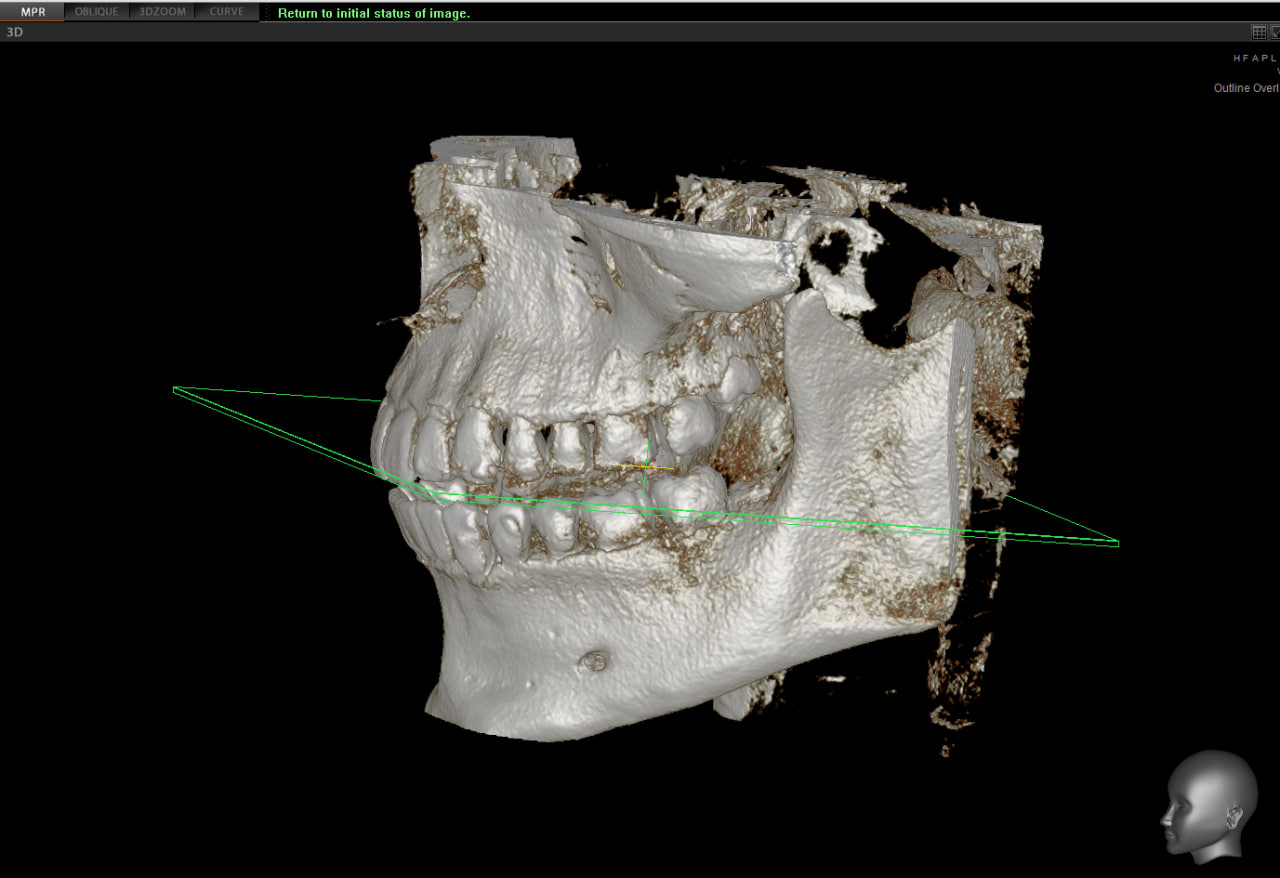Click the head orientation indicator
The width and height of the screenshot is (1280, 878).
1208,806
